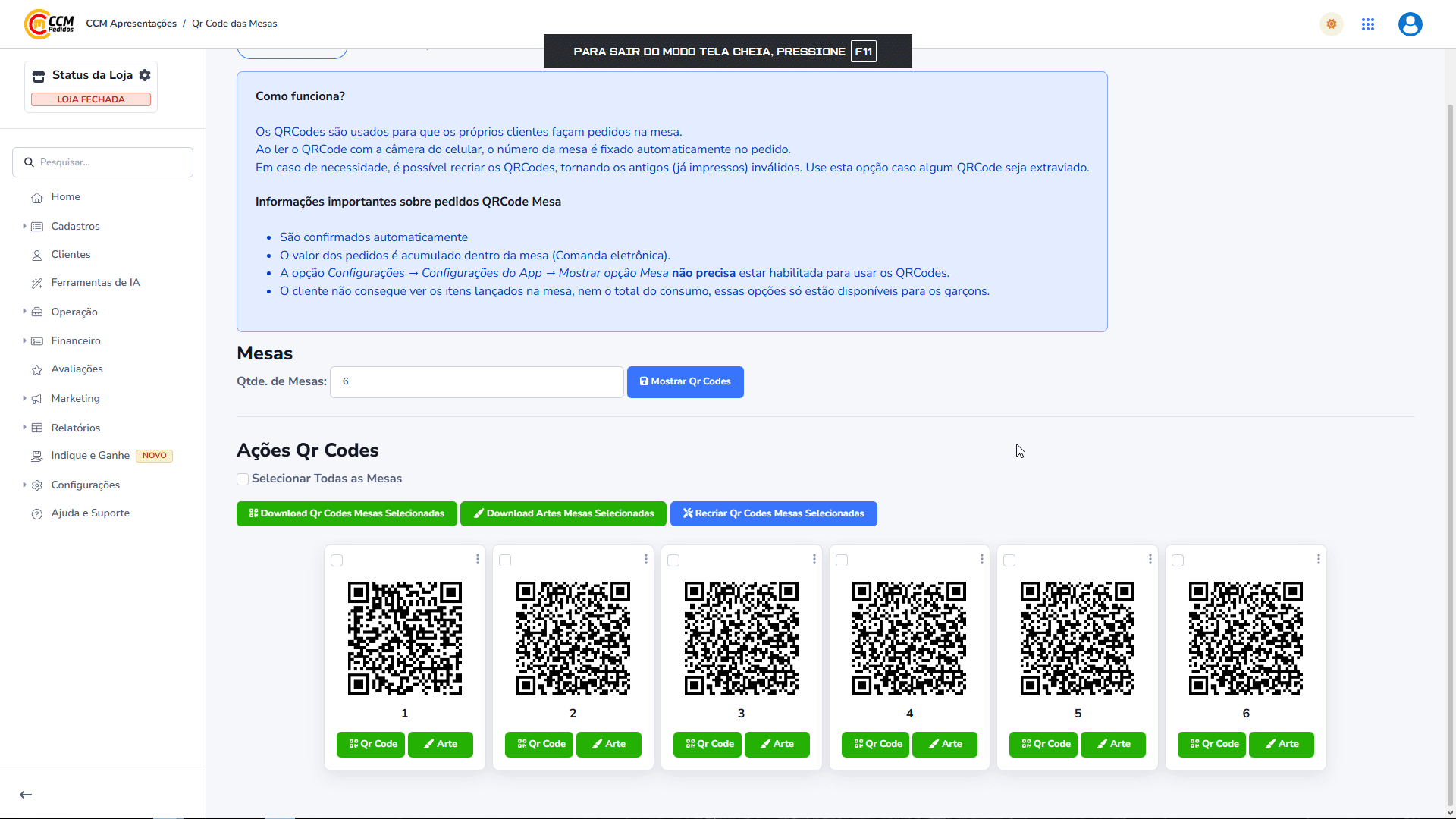Click the CCM Pedidos logo

click(x=49, y=24)
